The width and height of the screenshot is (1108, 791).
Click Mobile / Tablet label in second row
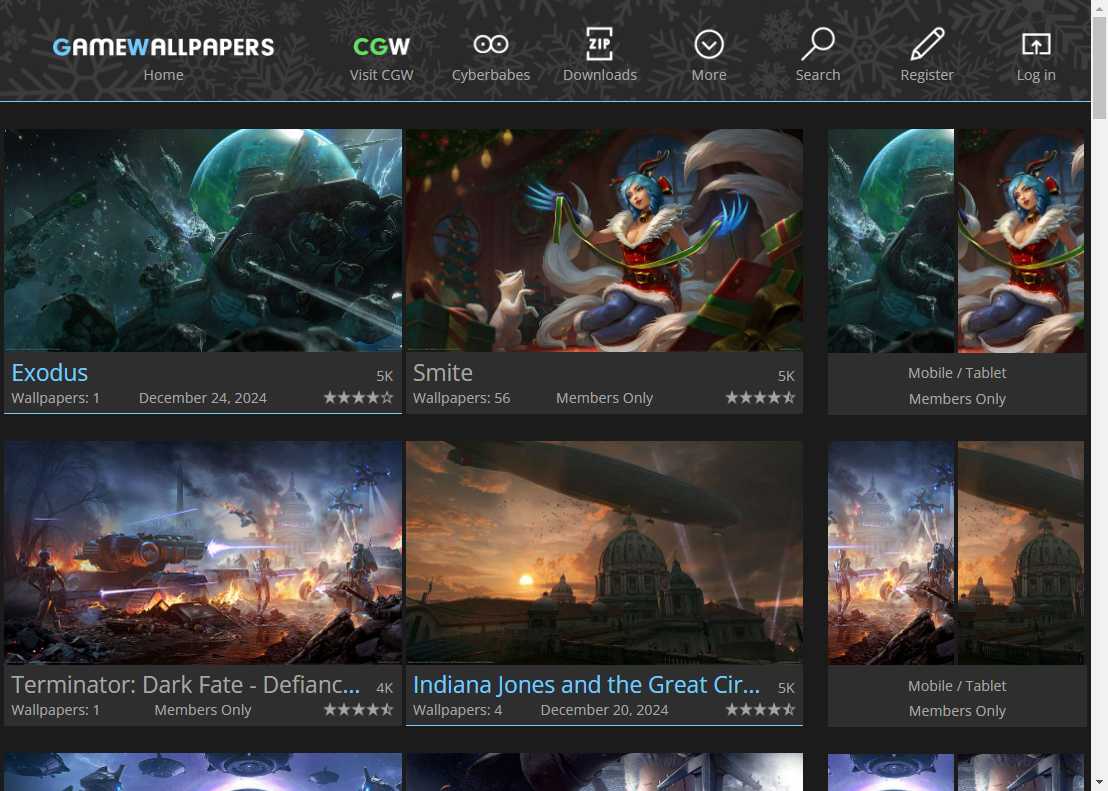pos(957,686)
